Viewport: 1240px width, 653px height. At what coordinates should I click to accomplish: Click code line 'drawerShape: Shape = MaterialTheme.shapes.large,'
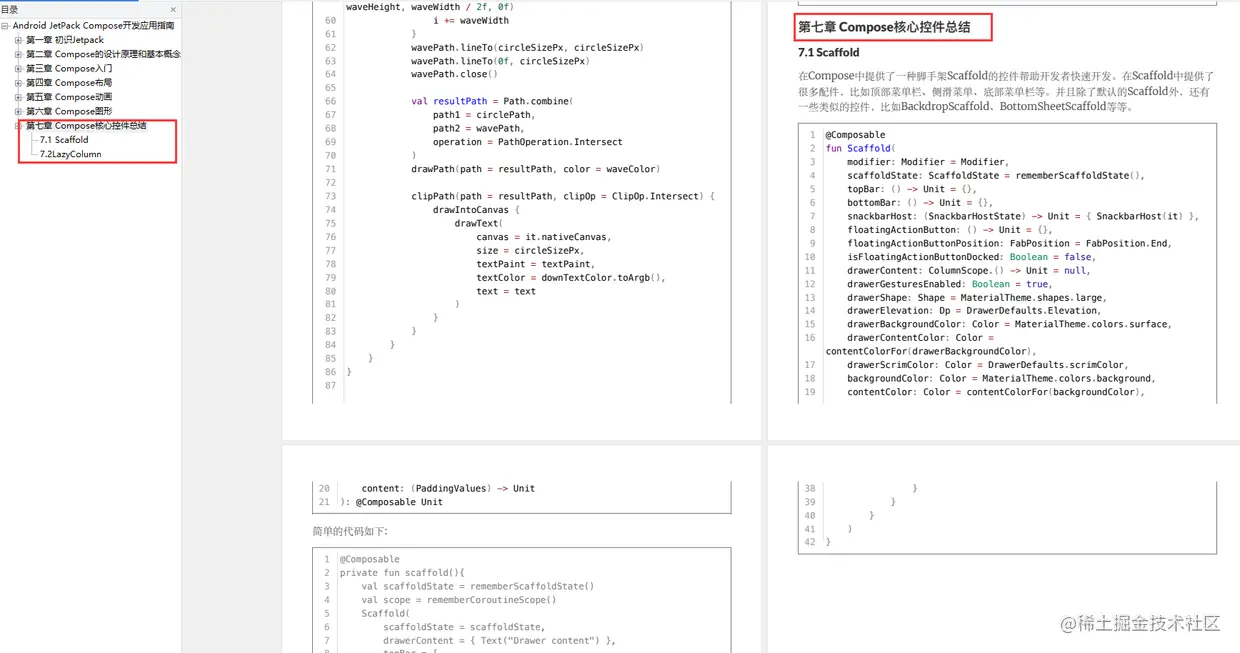point(977,298)
